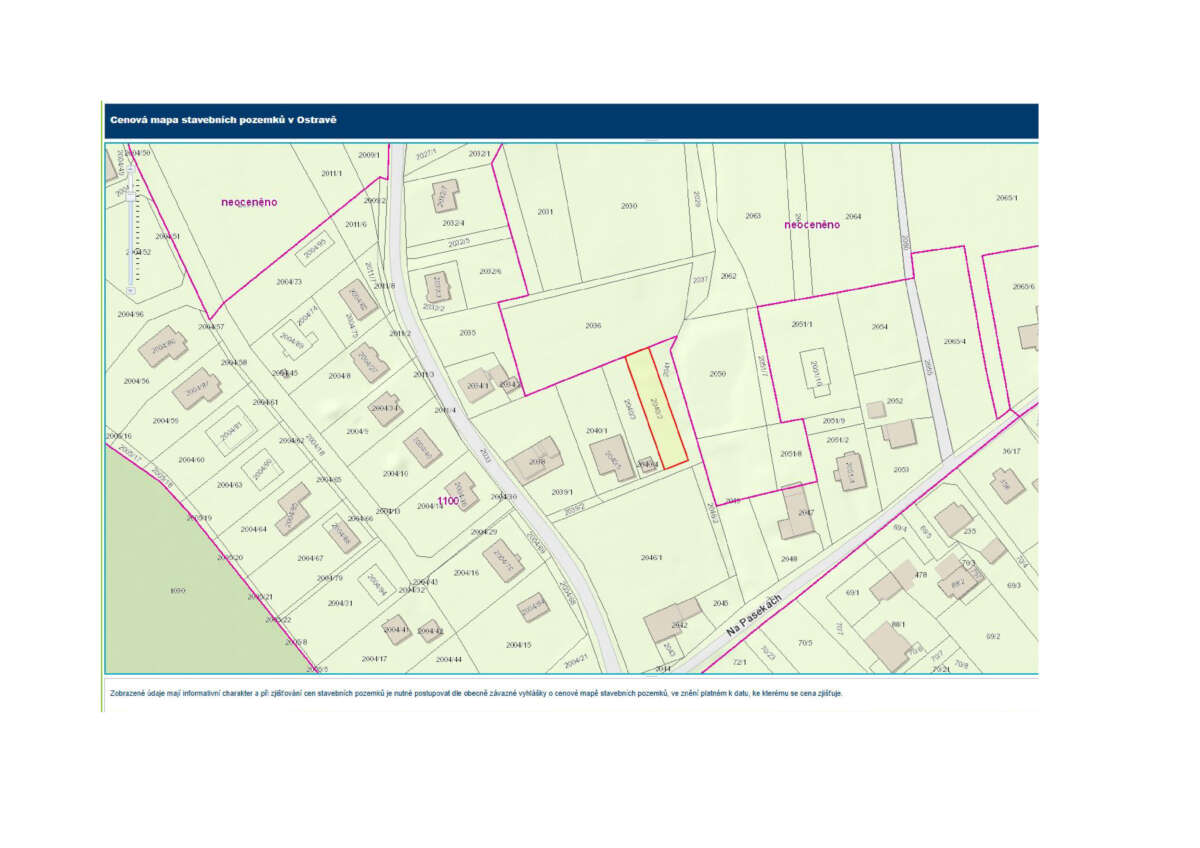The width and height of the screenshot is (1200, 848).
Task: Select parcel 2065/1 on the map
Action: pos(1007,198)
